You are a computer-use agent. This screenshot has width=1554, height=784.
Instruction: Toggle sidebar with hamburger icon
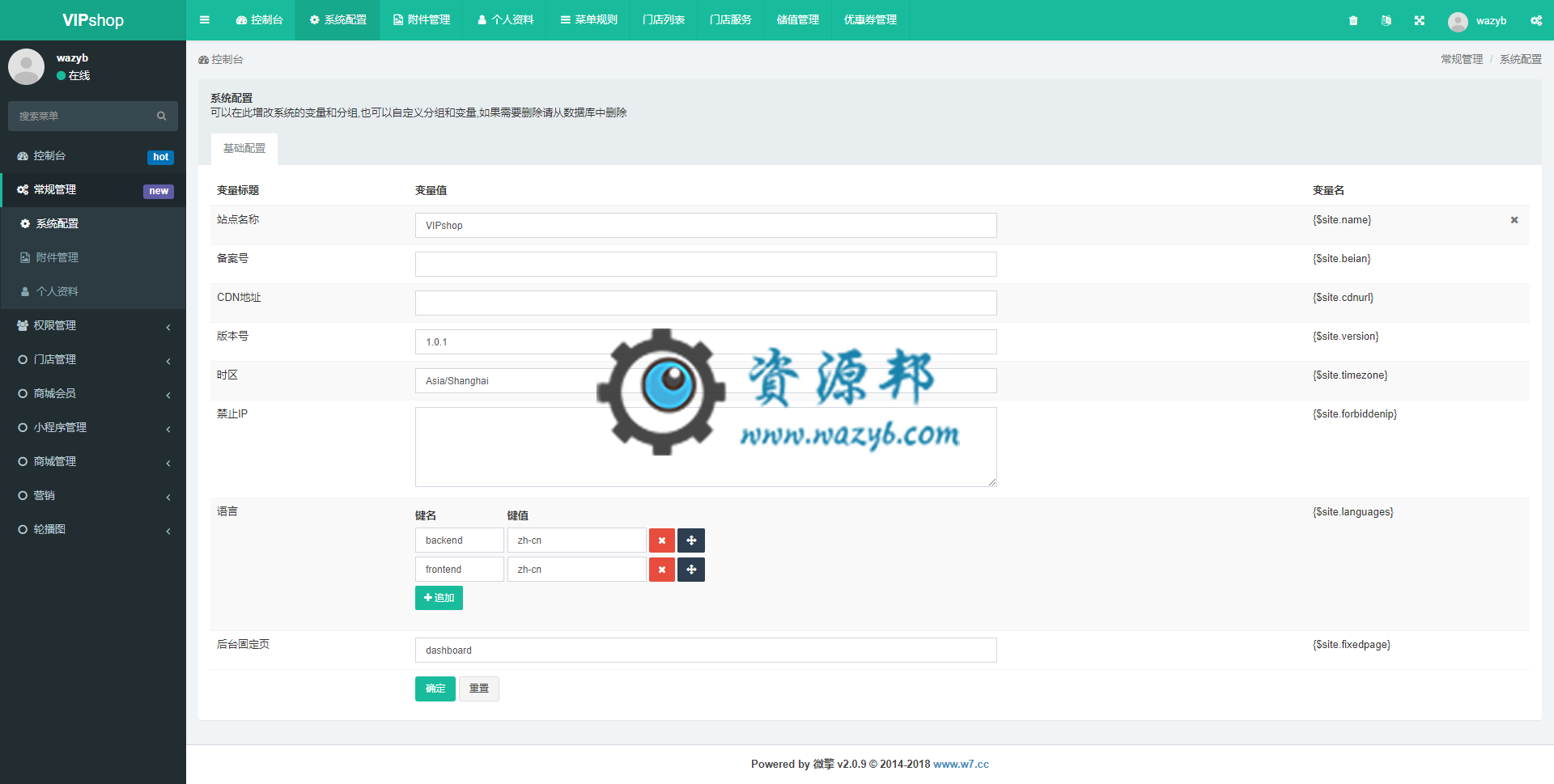pos(205,20)
